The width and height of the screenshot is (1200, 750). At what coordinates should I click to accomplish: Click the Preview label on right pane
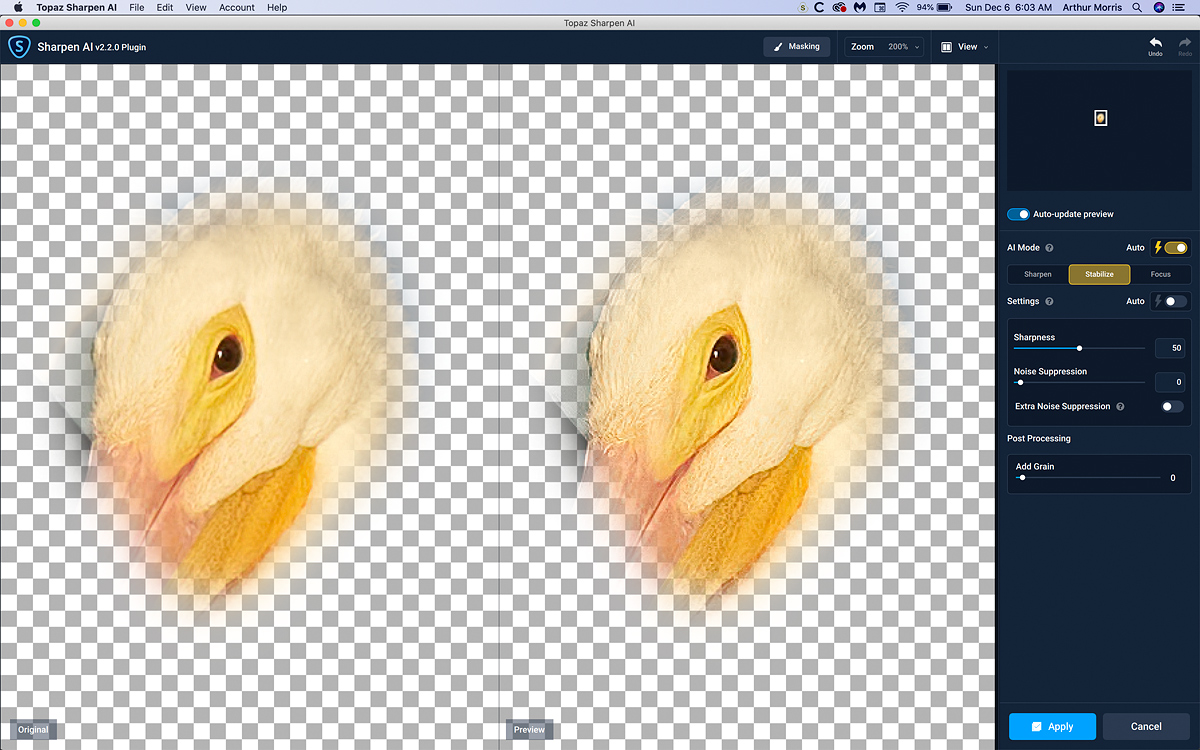click(529, 730)
